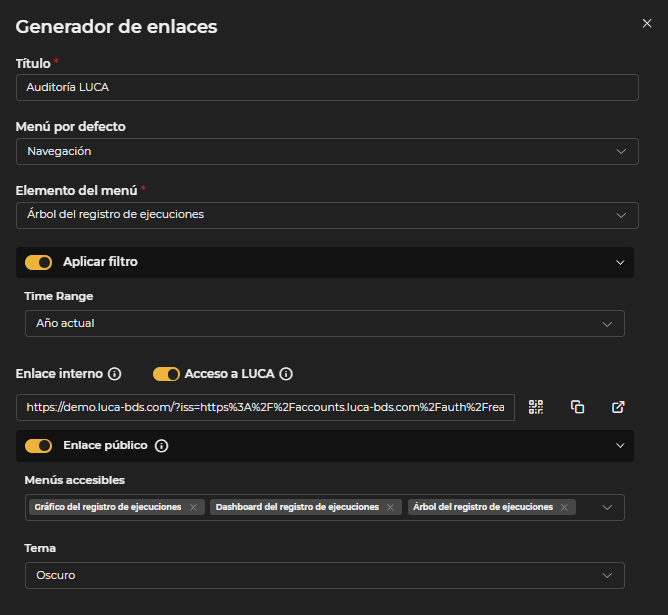Viewport: 668px width, 615px height.
Task: Toggle the Aplicar filtro switch
Action: click(x=38, y=262)
